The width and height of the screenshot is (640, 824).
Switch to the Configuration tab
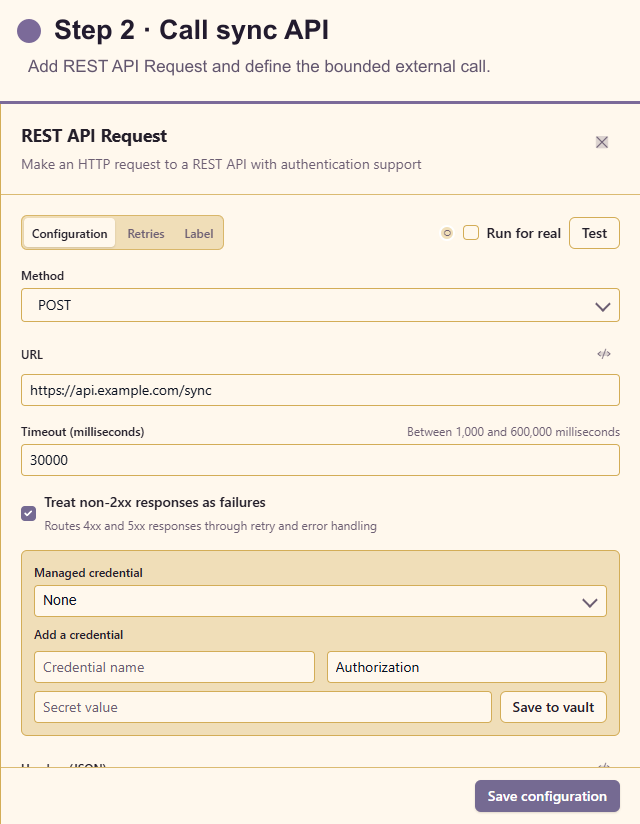[x=69, y=233]
